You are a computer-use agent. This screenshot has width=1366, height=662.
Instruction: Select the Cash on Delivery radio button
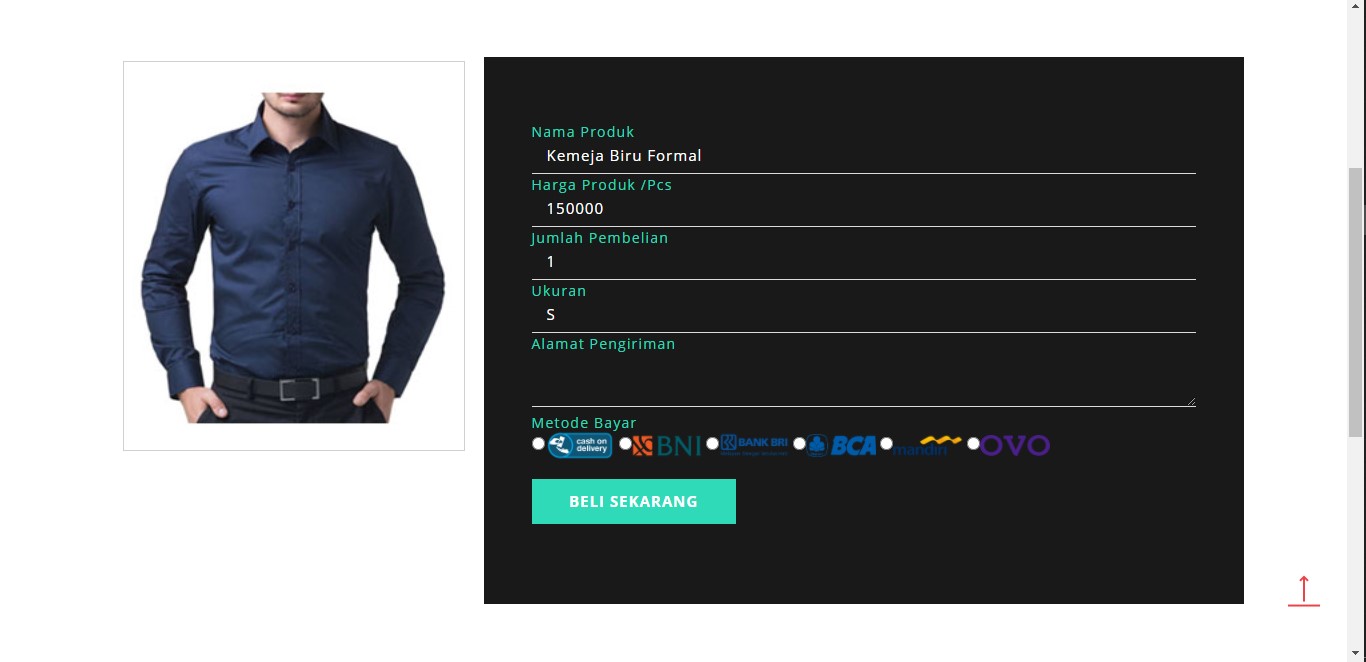click(x=539, y=443)
